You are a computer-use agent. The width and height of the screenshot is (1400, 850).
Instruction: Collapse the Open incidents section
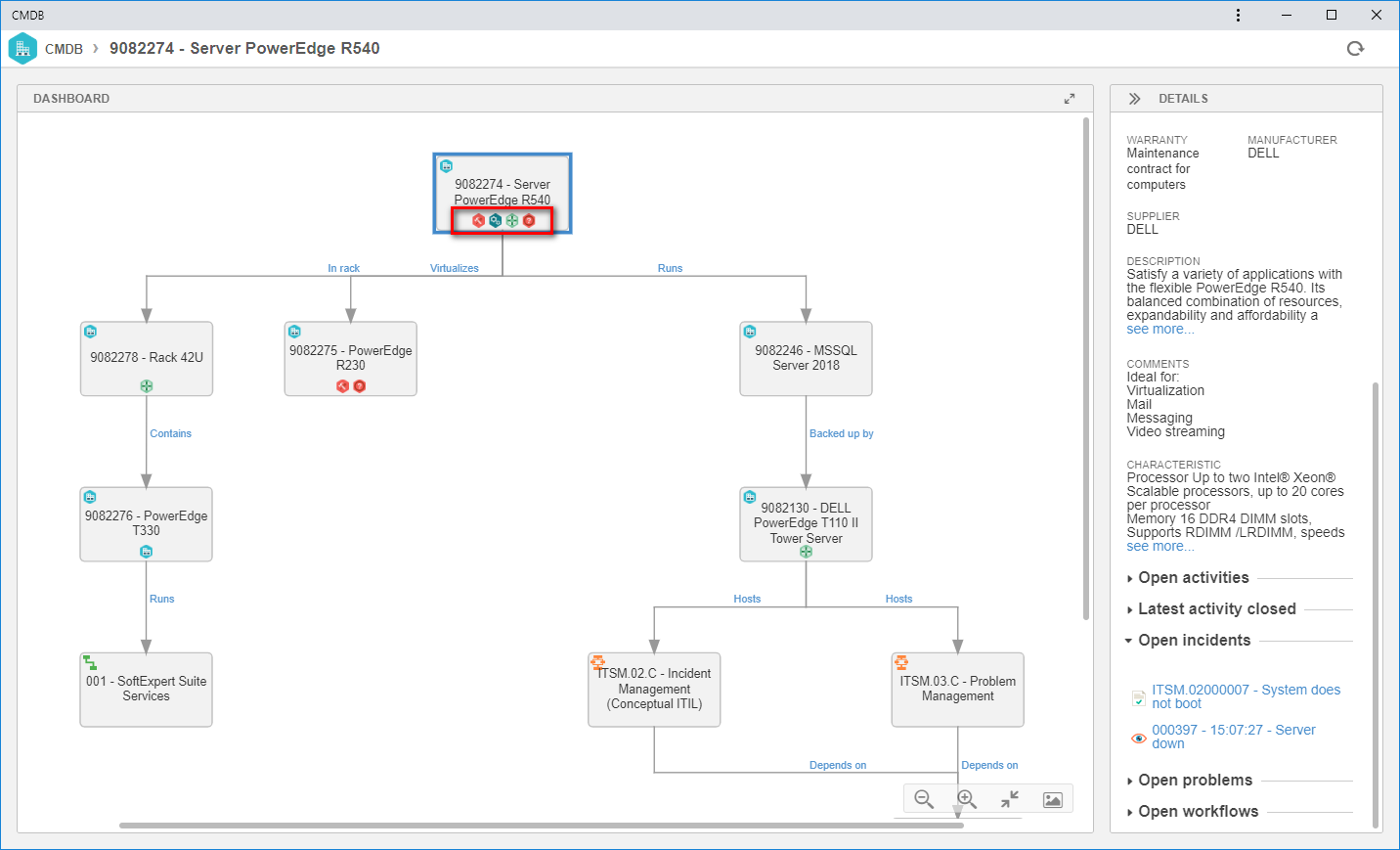pyautogui.click(x=1188, y=641)
